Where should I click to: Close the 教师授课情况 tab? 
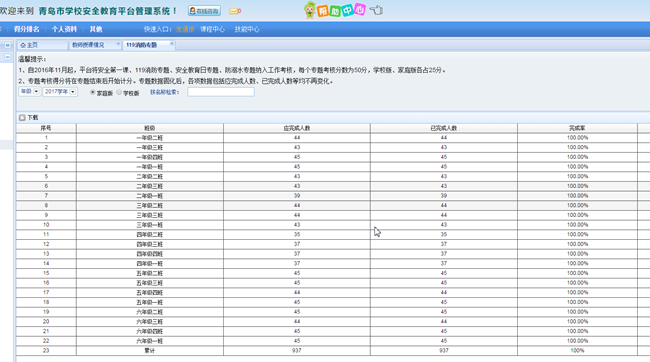click(x=118, y=44)
